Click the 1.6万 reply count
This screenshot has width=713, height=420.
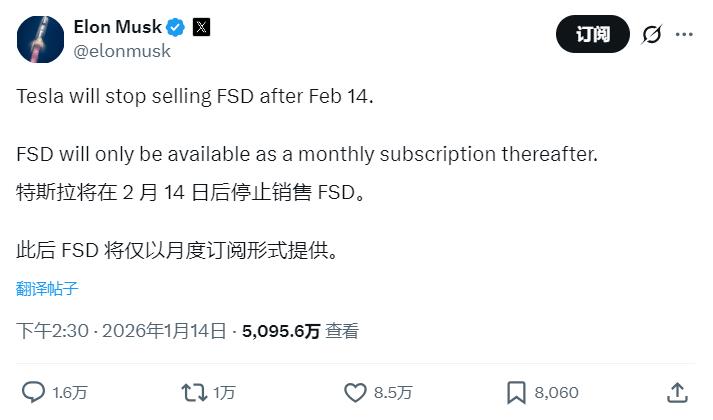coord(69,393)
